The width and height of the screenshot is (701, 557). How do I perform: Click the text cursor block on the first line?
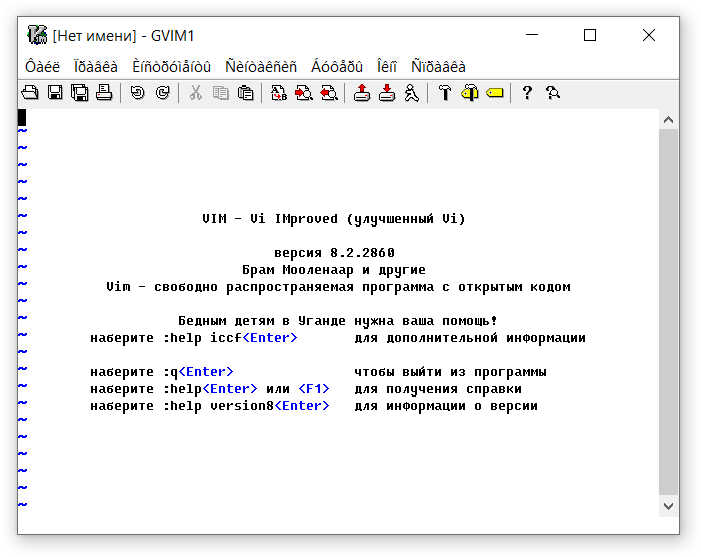tap(22, 118)
